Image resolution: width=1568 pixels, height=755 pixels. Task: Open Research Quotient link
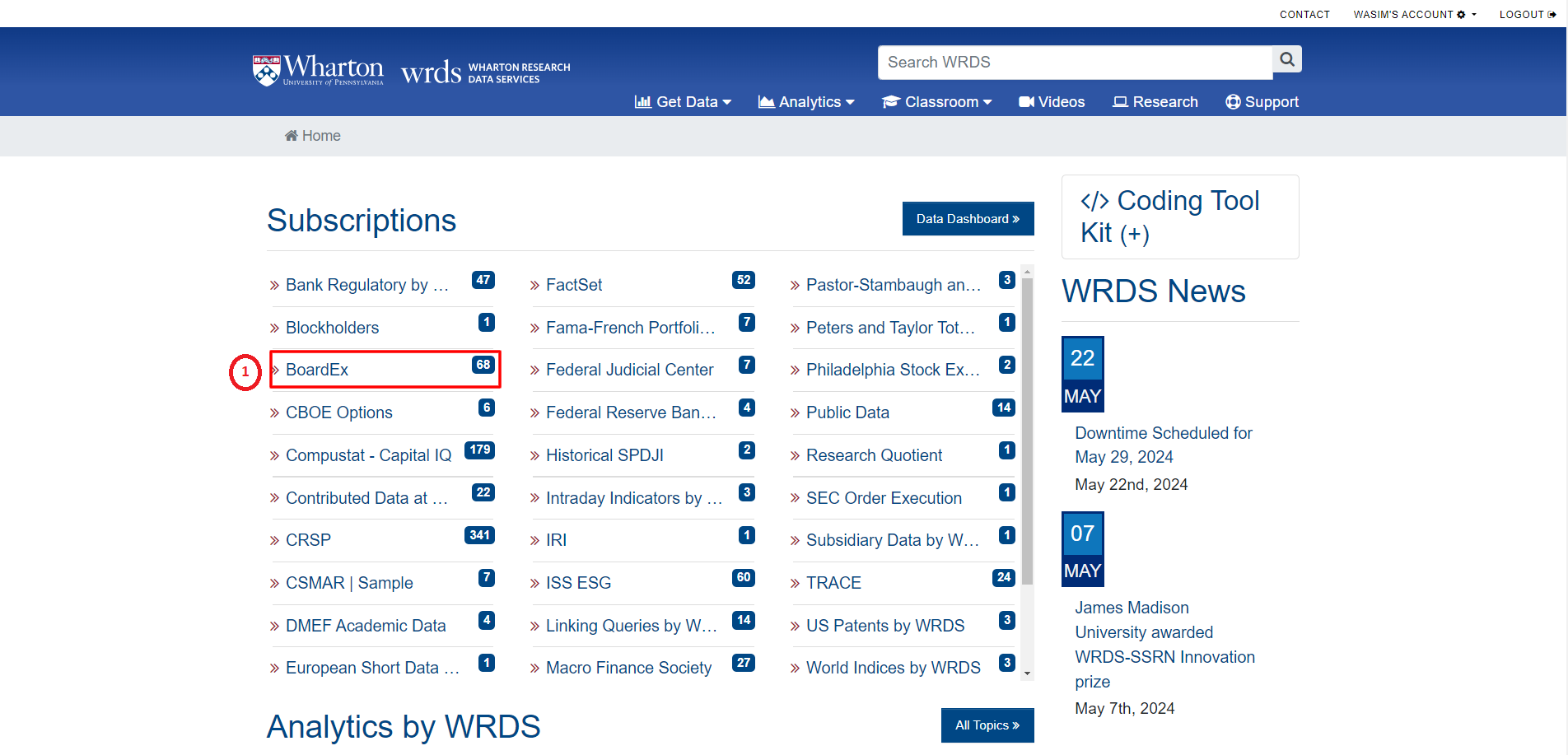tap(874, 455)
